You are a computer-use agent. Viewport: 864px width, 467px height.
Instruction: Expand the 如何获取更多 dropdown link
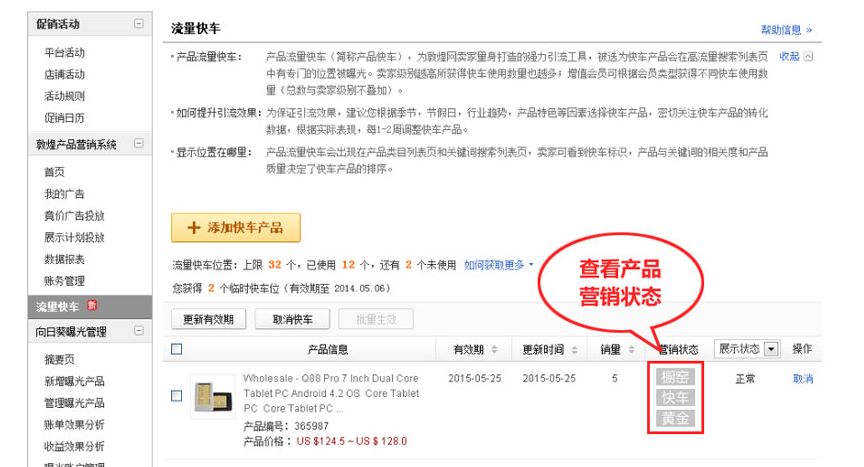click(499, 265)
